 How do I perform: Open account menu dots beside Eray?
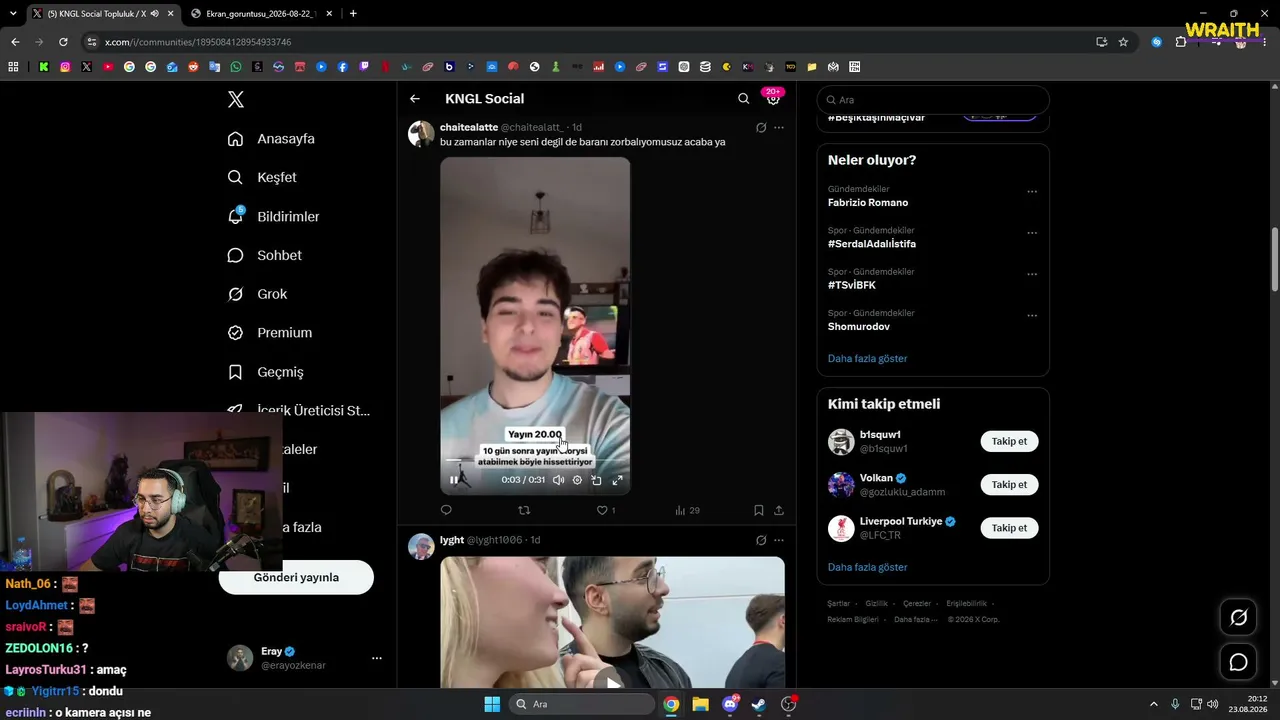(x=377, y=658)
